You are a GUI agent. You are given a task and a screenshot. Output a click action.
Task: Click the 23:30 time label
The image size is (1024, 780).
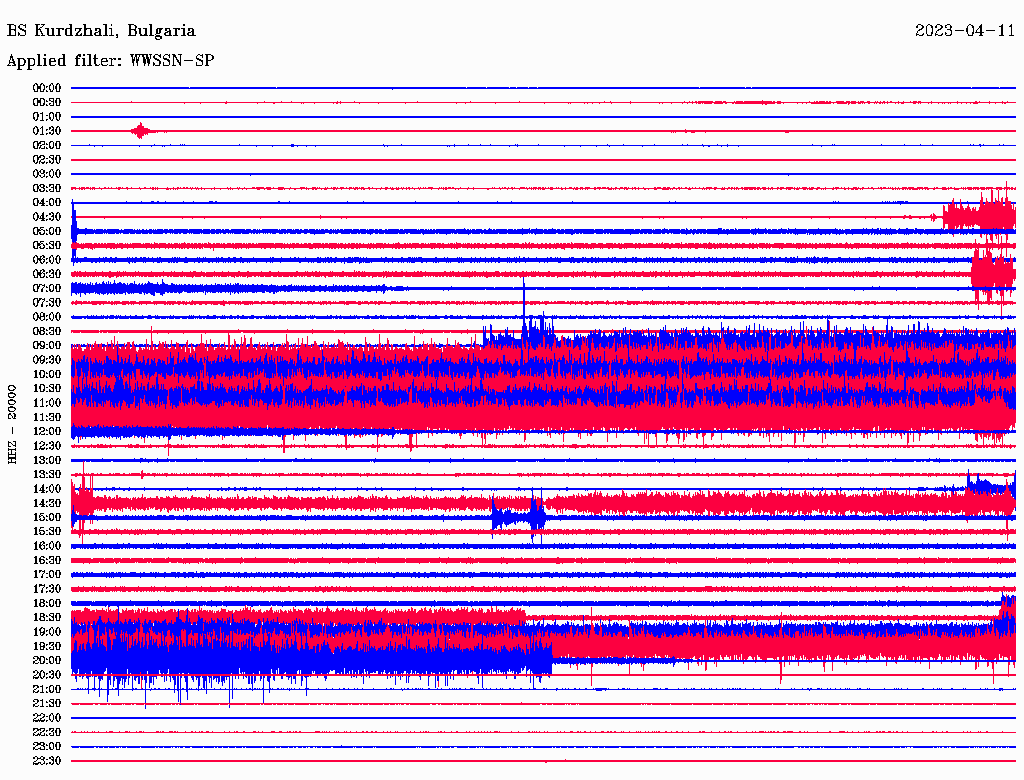click(x=47, y=760)
